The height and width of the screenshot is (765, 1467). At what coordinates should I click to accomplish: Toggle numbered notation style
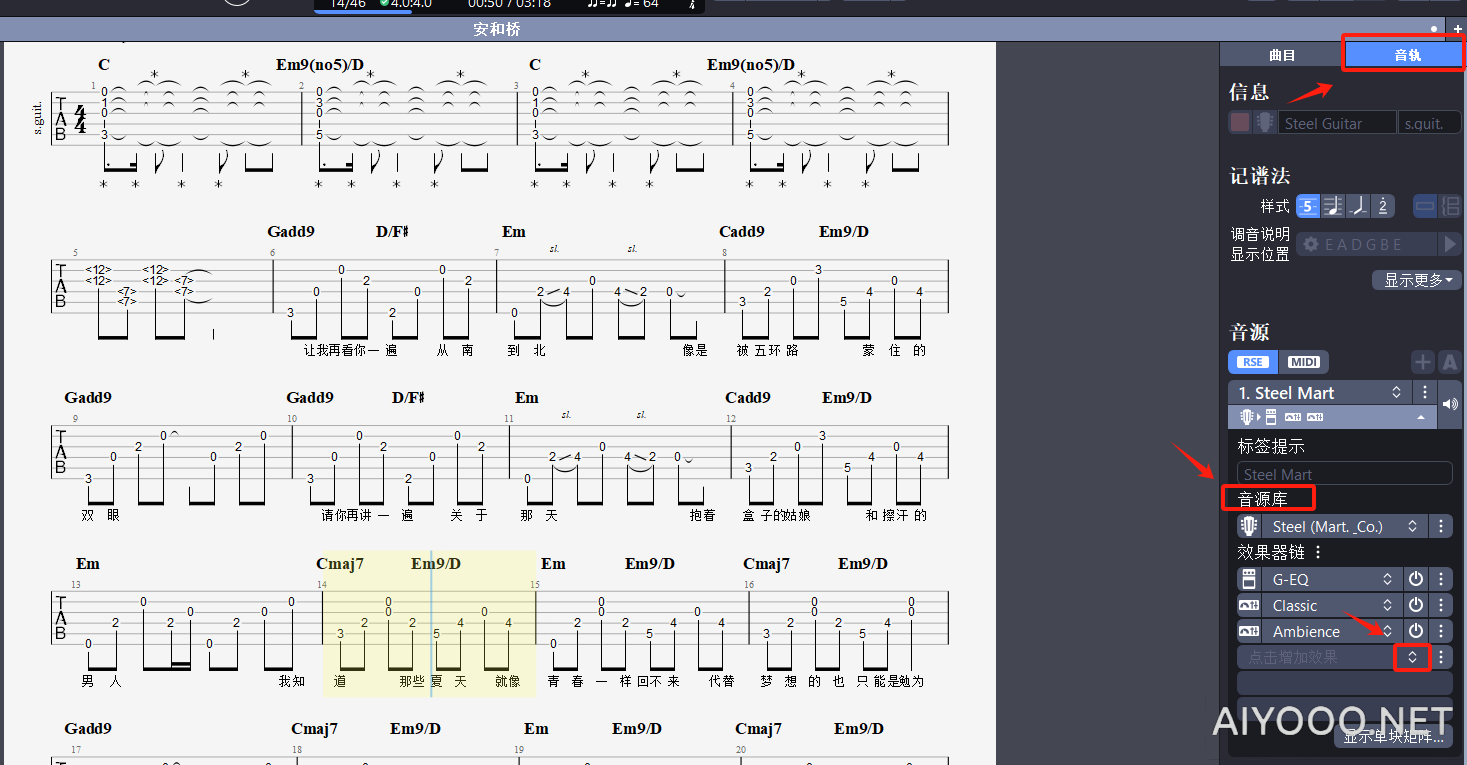click(1382, 206)
